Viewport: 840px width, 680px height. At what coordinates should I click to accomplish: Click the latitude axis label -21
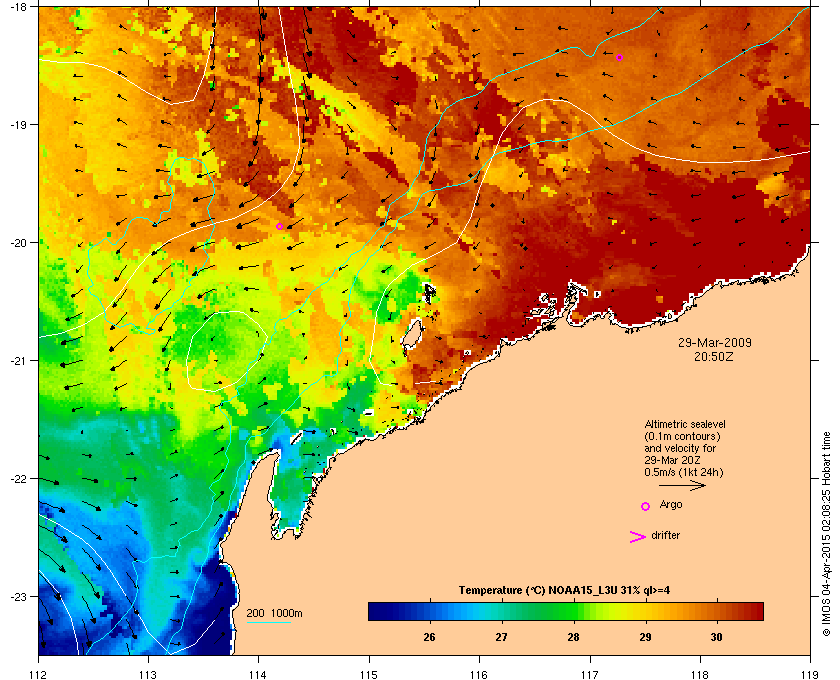[x=18, y=360]
